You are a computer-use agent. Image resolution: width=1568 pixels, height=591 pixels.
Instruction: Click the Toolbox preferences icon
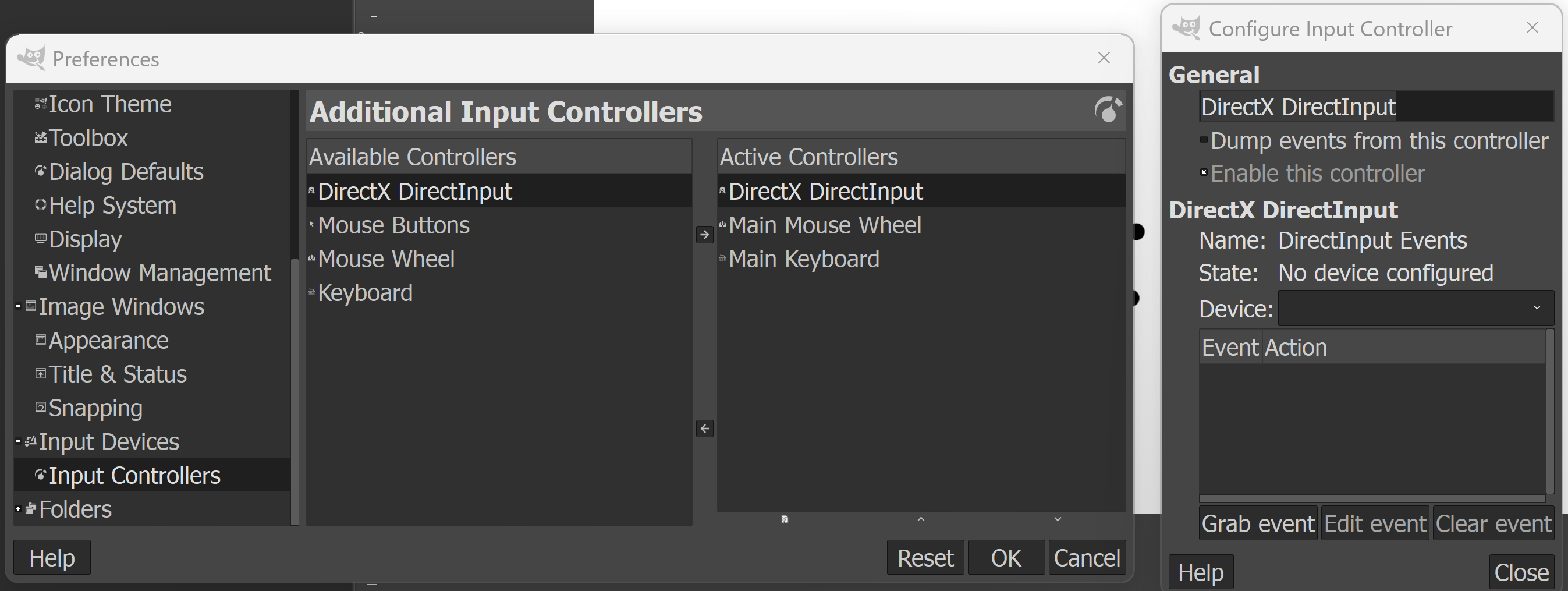(x=41, y=138)
